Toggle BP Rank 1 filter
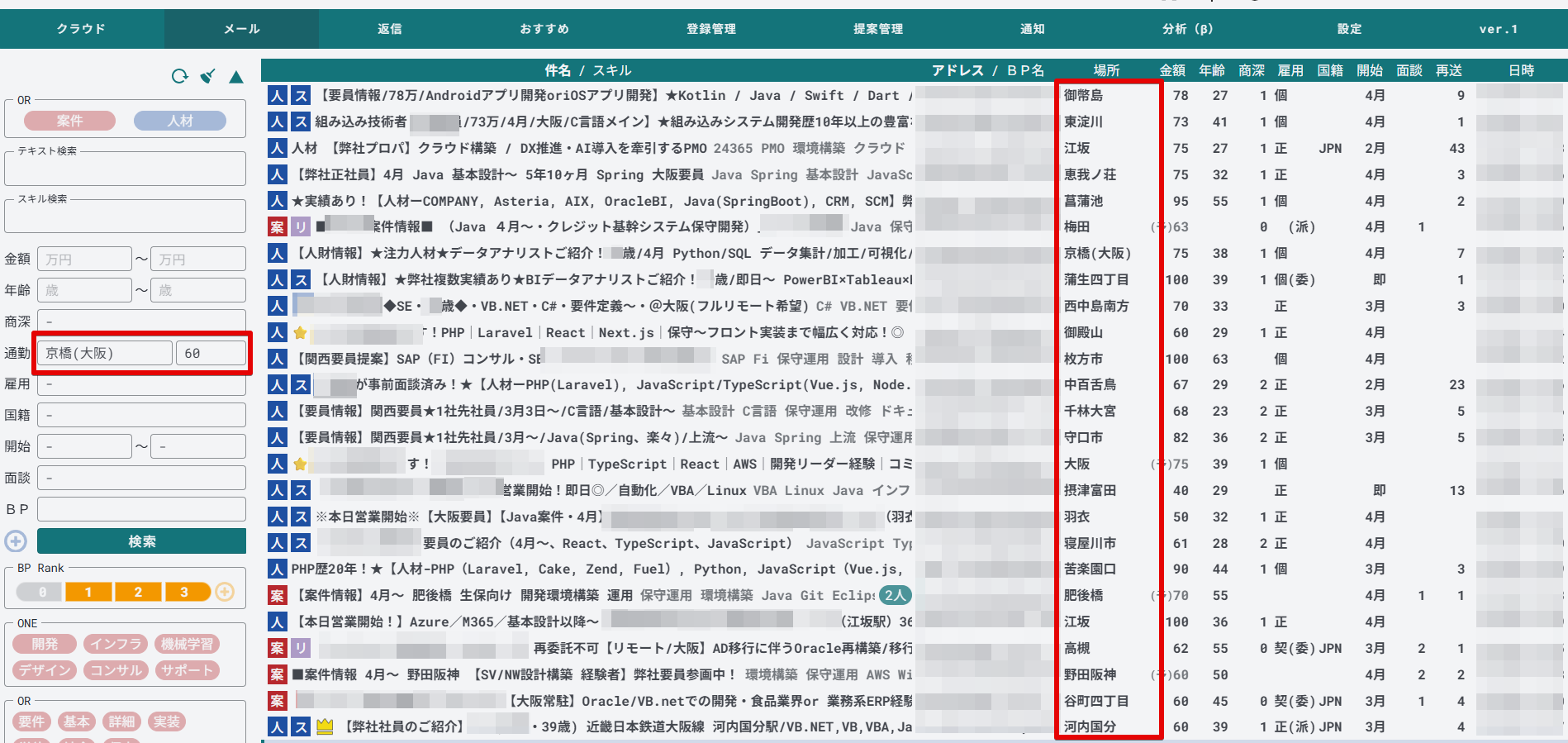Image resolution: width=1568 pixels, height=743 pixels. pos(88,592)
